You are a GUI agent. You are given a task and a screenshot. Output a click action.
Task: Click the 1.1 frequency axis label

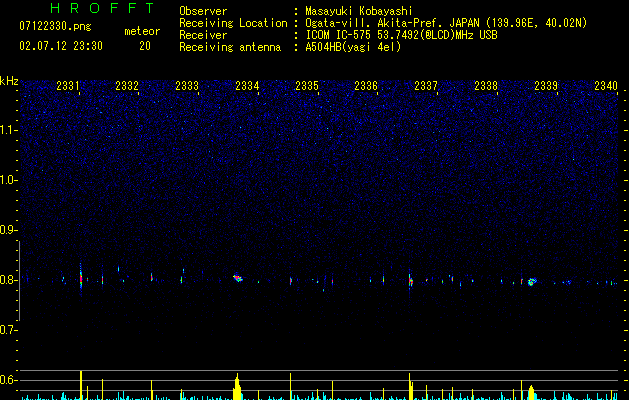(x=8, y=130)
